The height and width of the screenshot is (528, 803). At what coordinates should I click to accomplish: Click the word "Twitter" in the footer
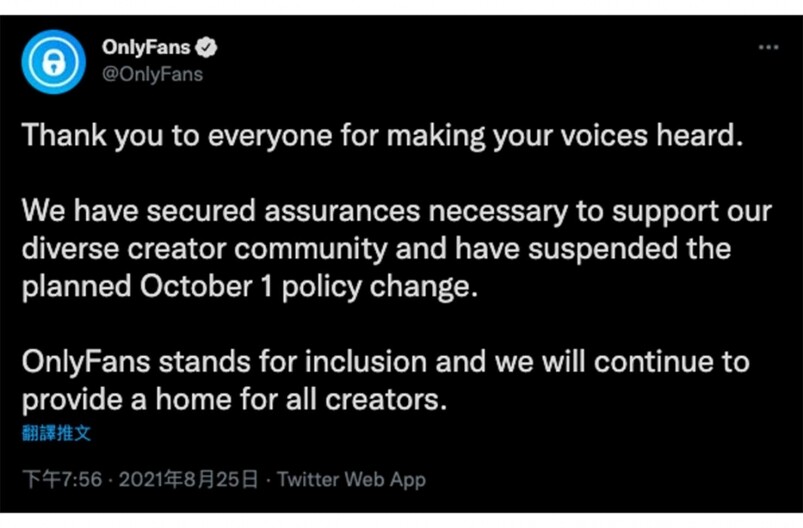coord(308,480)
